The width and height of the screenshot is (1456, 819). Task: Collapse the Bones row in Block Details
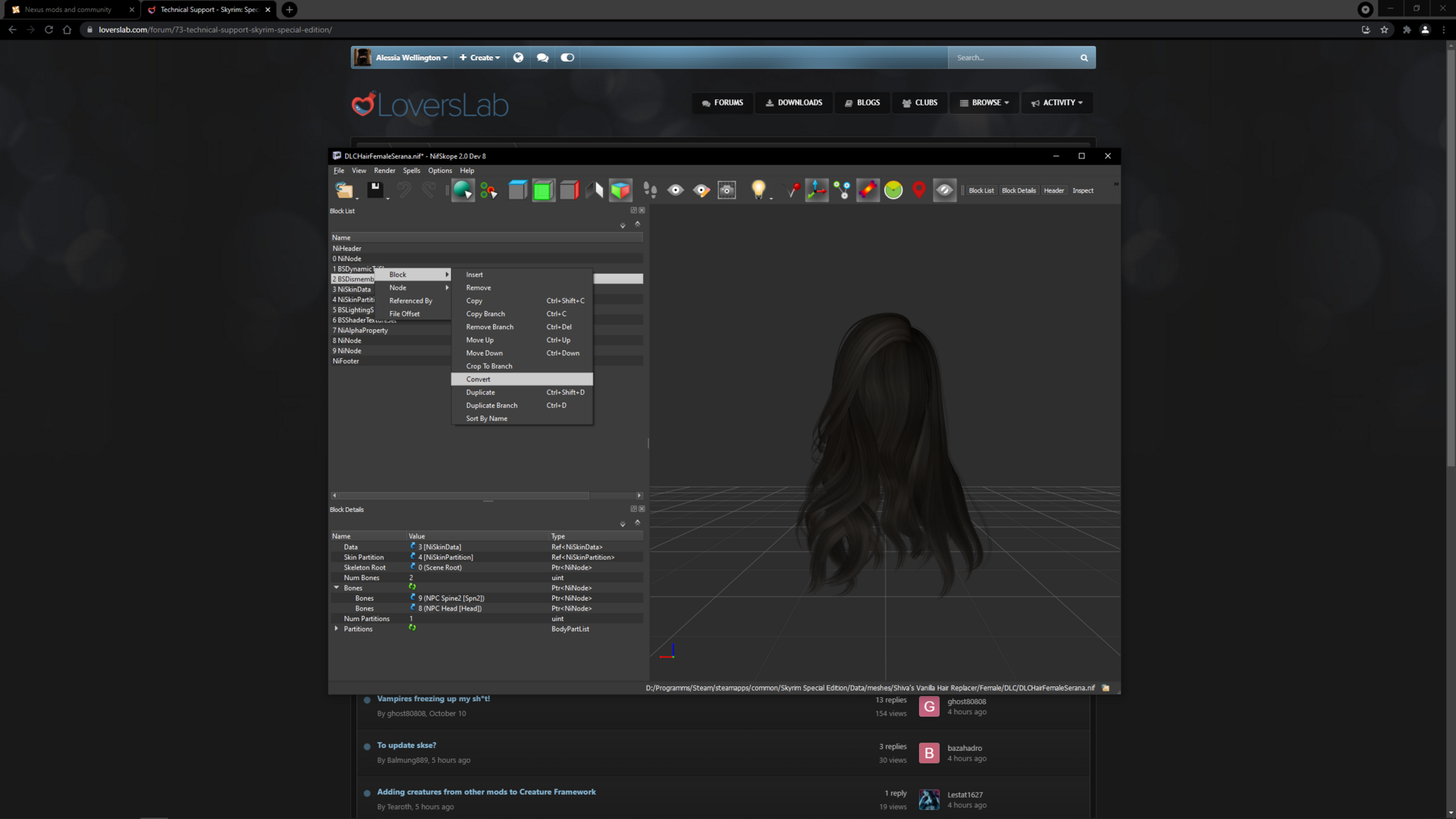[x=337, y=588]
